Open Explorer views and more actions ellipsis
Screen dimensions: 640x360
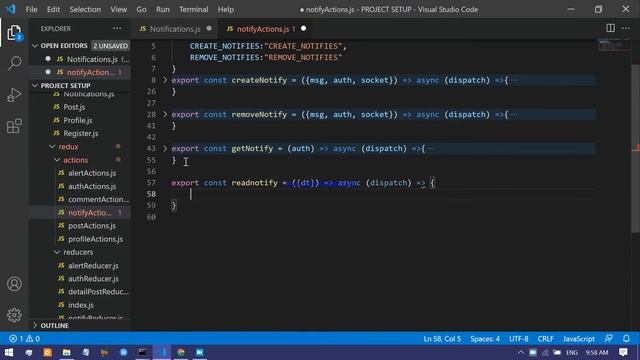(x=117, y=28)
